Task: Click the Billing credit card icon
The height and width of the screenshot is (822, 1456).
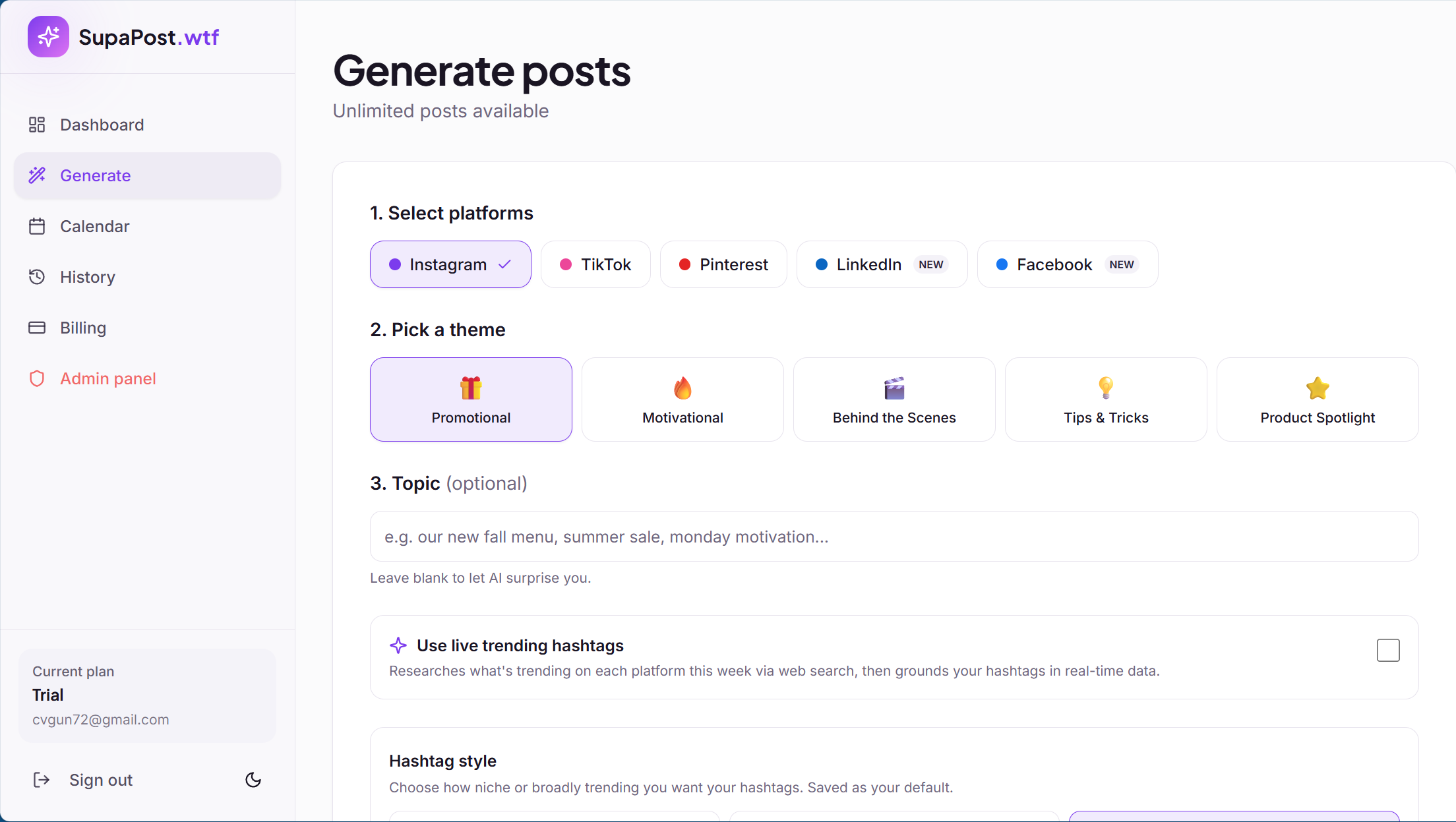Action: pos(37,328)
